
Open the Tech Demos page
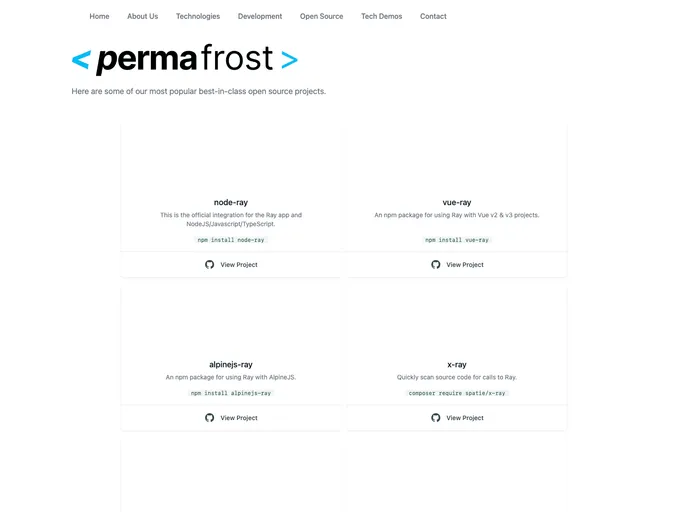tap(381, 17)
